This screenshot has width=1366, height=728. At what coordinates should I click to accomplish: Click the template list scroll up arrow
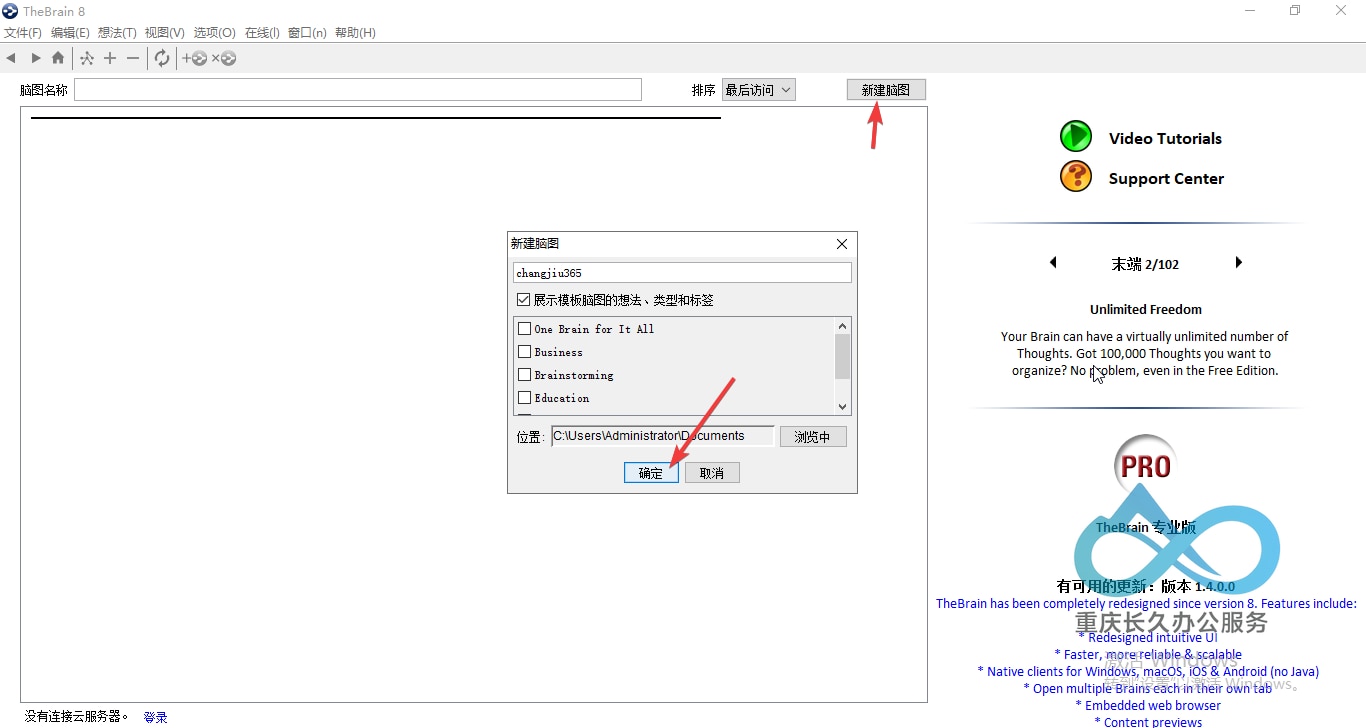842,326
